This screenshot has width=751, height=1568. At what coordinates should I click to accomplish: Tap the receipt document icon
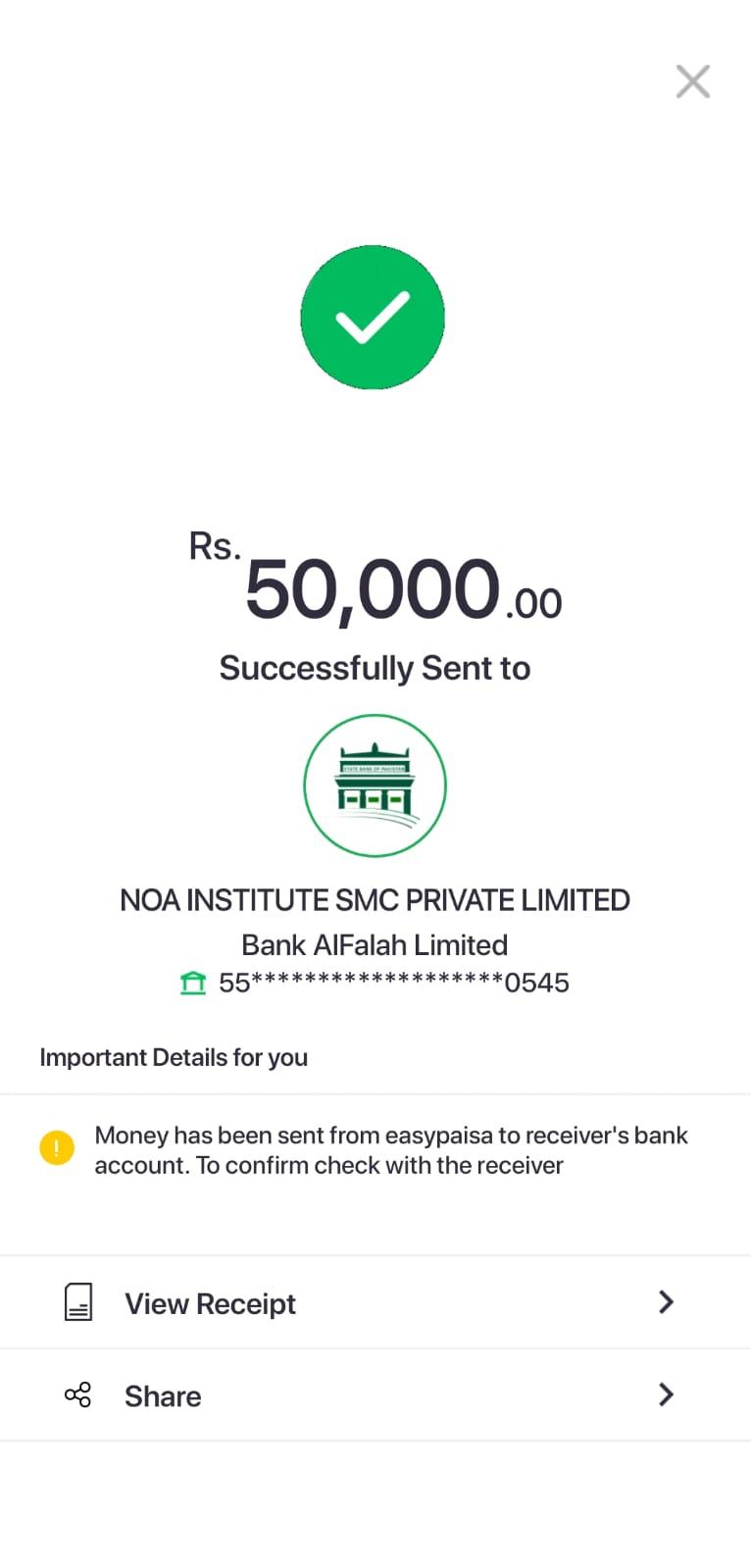[x=78, y=1302]
